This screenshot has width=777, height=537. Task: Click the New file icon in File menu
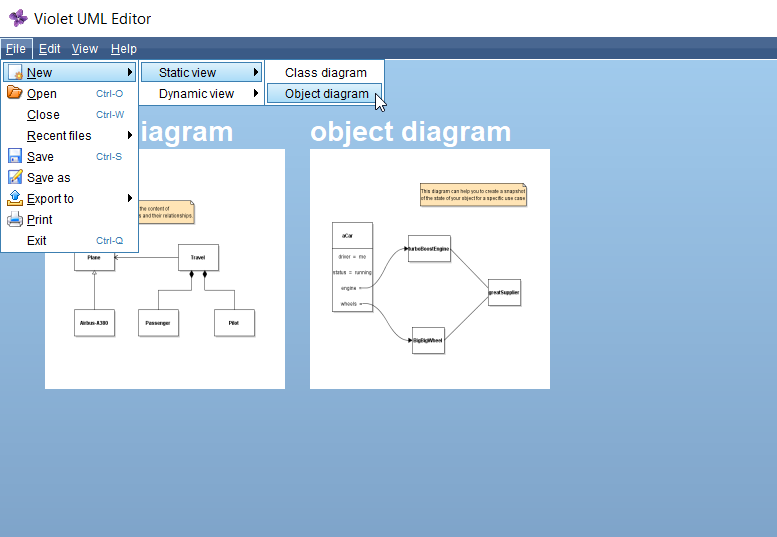pyautogui.click(x=15, y=72)
